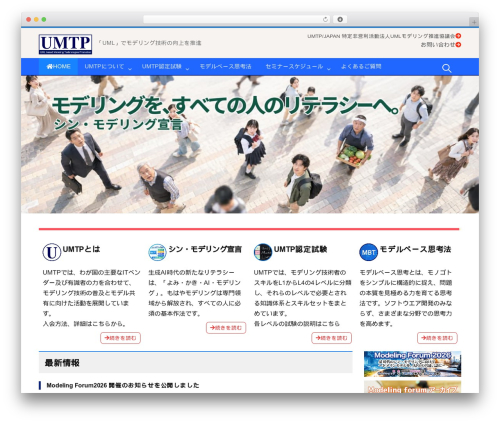The width and height of the screenshot is (500, 423).
Task: Click 続きを読む button under UMTPとは
Action: click(120, 338)
